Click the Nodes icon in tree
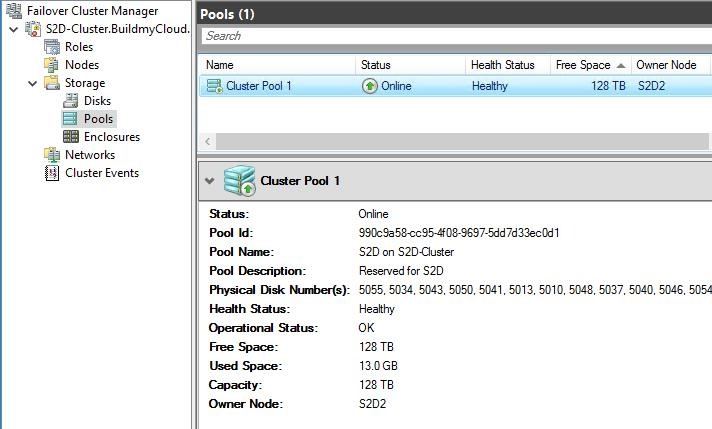 [52, 65]
